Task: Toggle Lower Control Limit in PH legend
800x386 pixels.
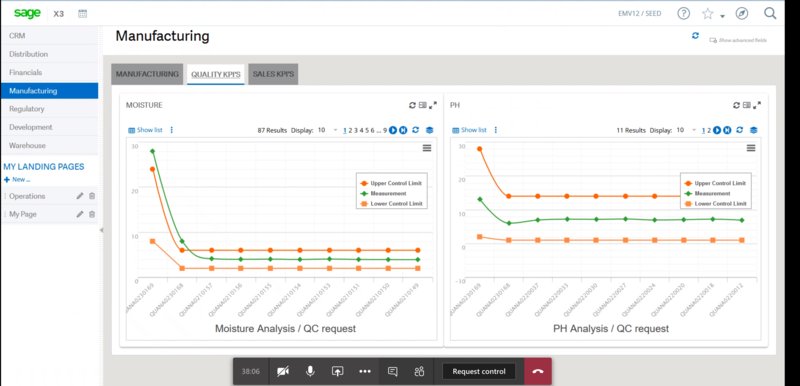Action: [x=715, y=203]
